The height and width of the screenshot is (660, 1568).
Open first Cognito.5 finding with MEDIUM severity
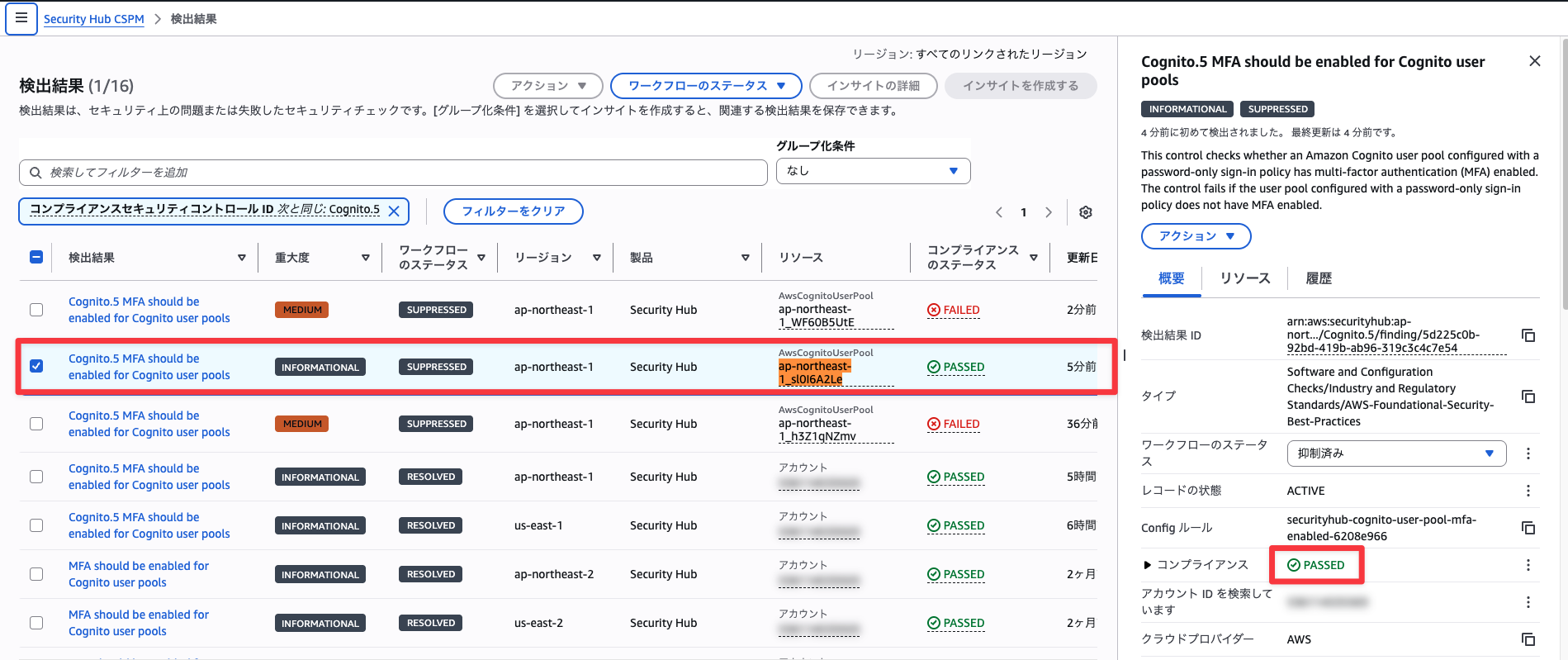pos(149,310)
